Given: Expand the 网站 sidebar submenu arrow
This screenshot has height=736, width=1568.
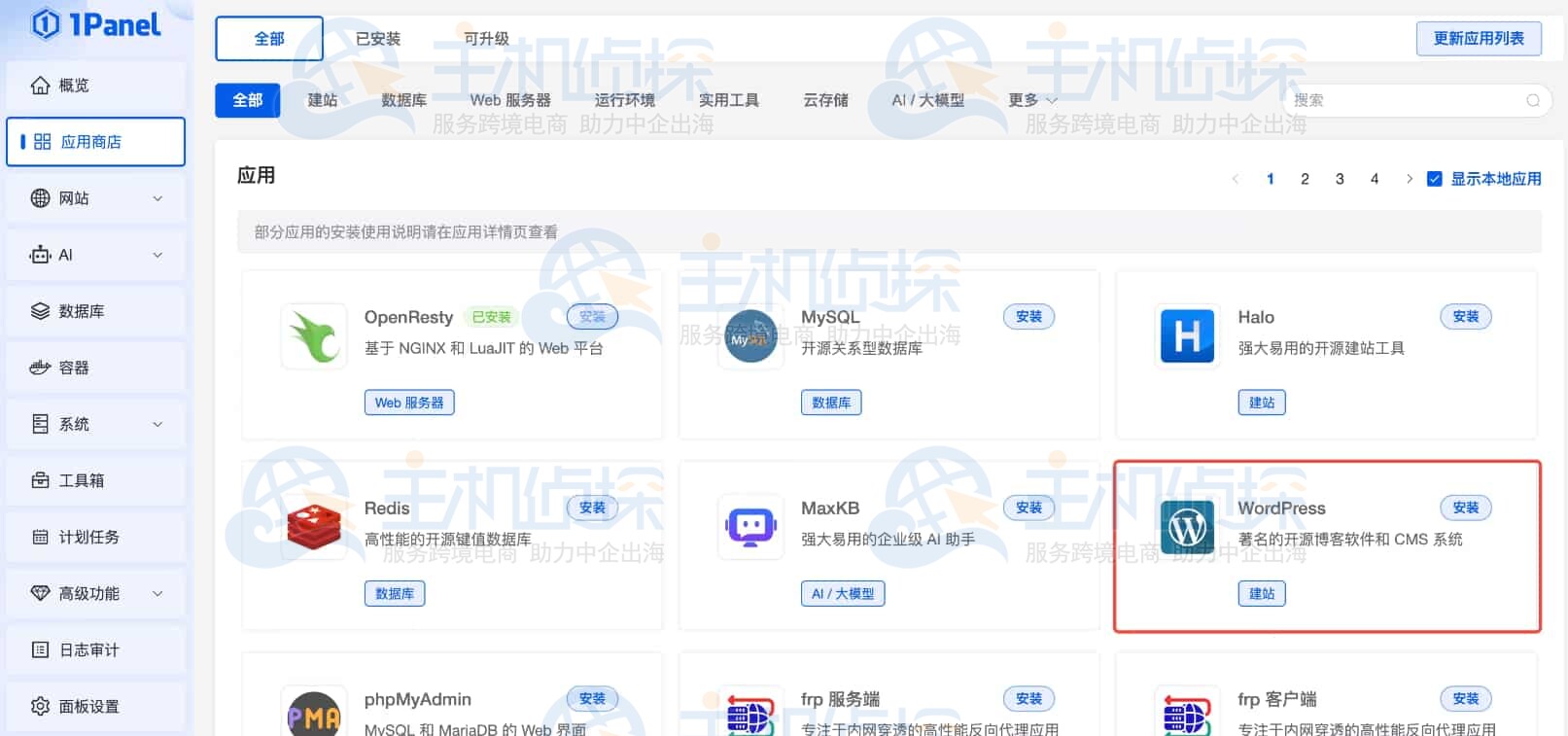Looking at the screenshot, I should pyautogui.click(x=157, y=198).
